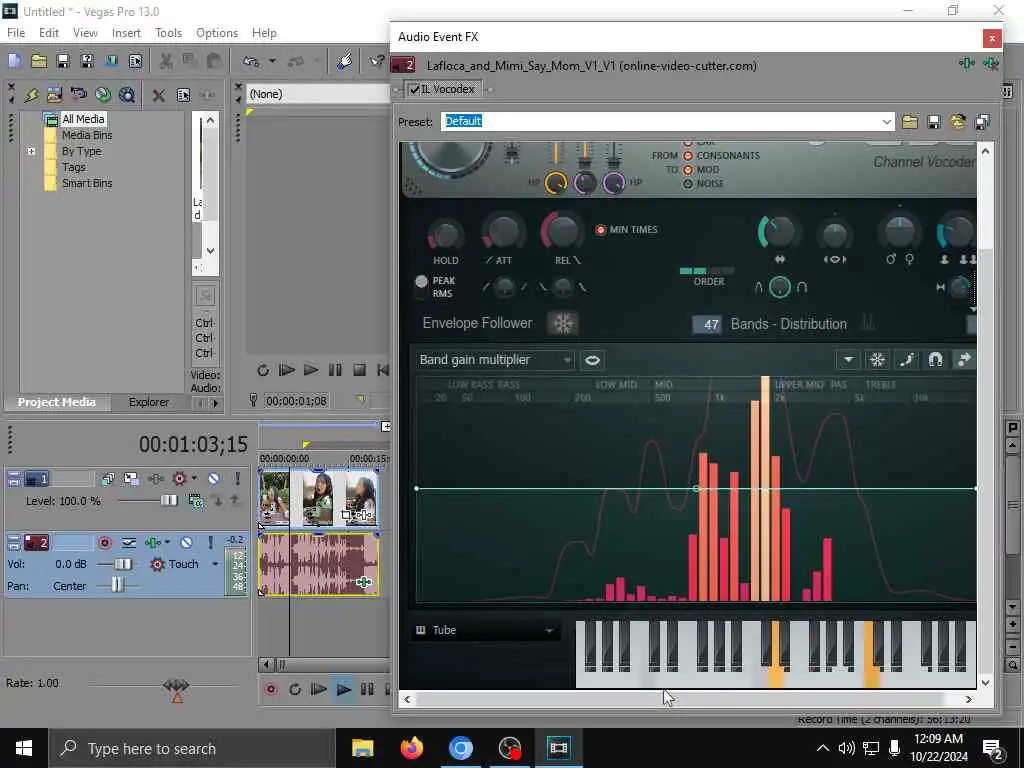Expand the By Type tree node
Viewport: 1024px width, 768px height.
click(31, 152)
